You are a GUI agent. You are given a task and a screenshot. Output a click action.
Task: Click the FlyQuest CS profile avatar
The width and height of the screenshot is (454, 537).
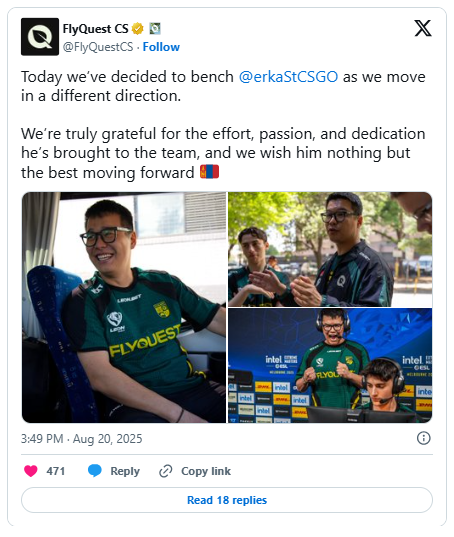(x=40, y=37)
